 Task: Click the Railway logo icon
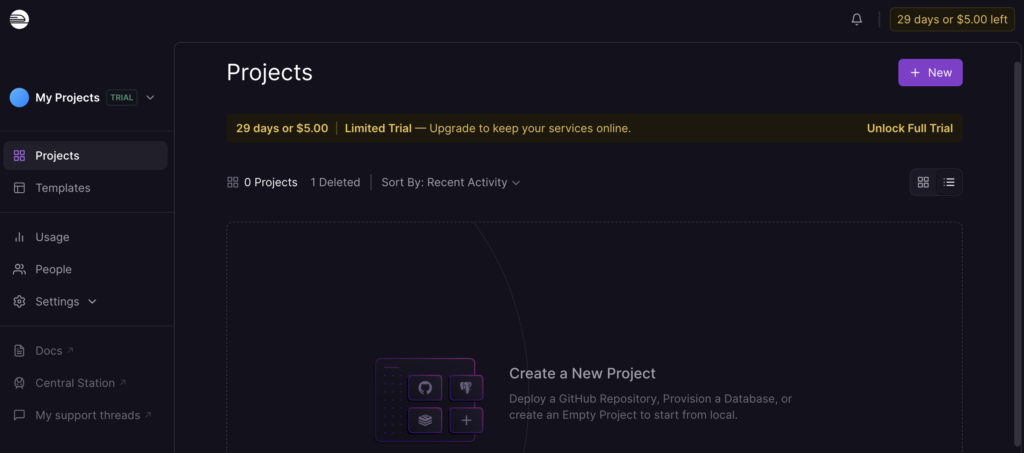pyautogui.click(x=19, y=19)
